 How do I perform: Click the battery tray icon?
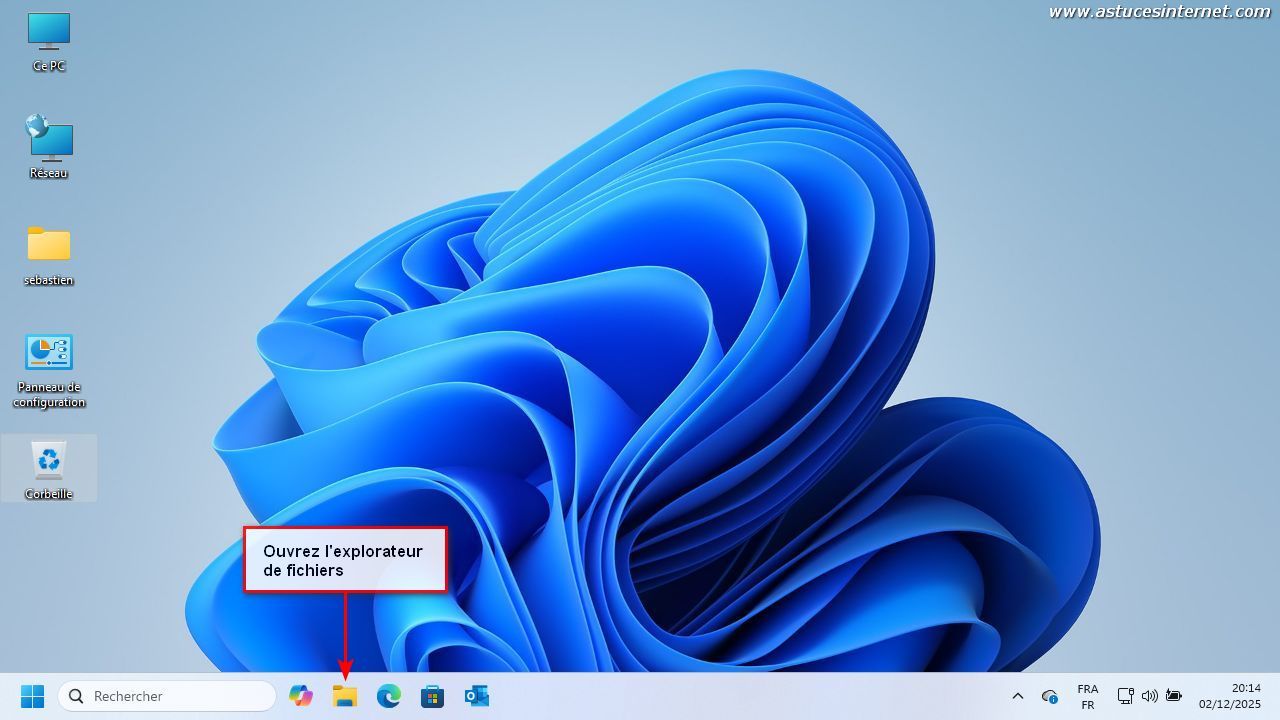1173,696
